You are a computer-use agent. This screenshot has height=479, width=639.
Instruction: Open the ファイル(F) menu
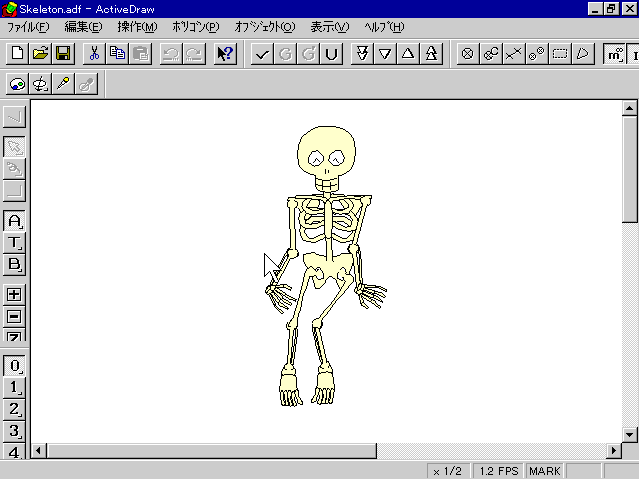28,27
